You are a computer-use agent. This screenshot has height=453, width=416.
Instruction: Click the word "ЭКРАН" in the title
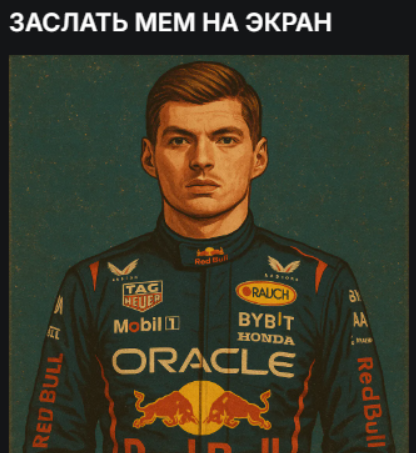288,22
